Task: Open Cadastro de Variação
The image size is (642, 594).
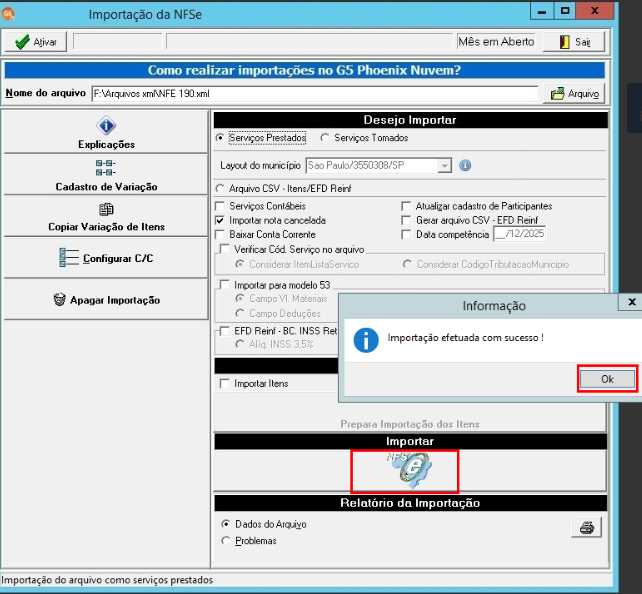Action: pyautogui.click(x=106, y=175)
